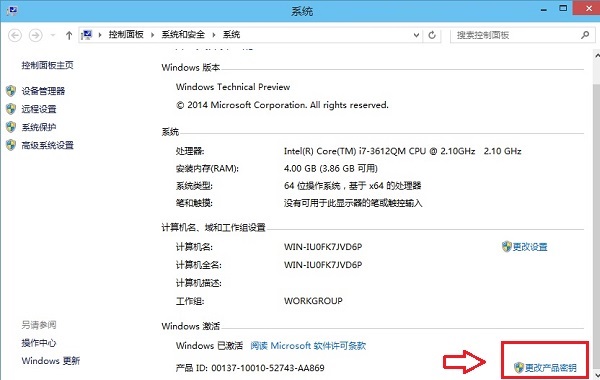Go up one level with the up arrow

69,36
